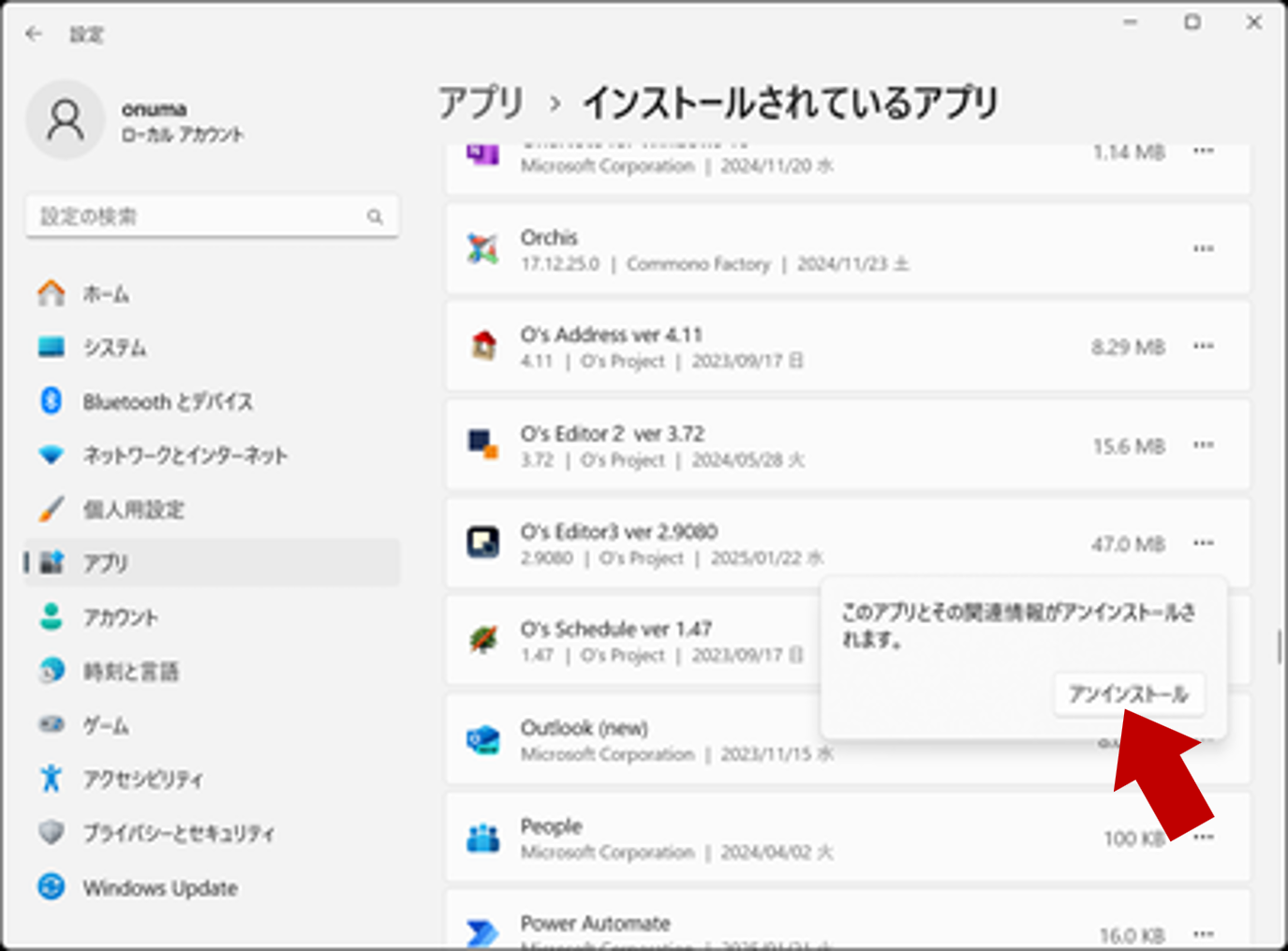Screen dimensions: 1288x951
Task: Open the onuma user account profile
Action: (x=136, y=121)
